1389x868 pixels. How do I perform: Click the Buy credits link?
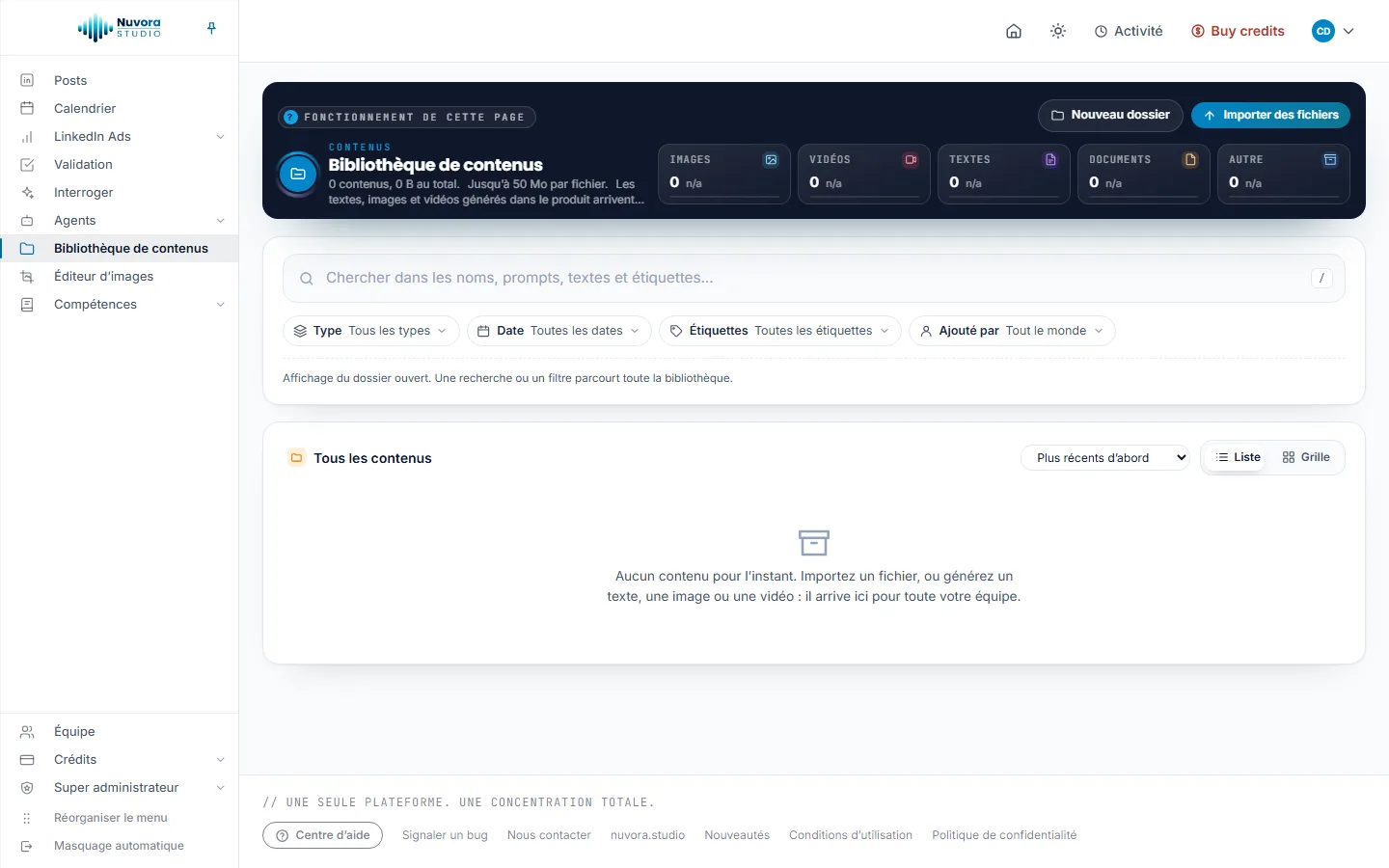(x=1238, y=31)
